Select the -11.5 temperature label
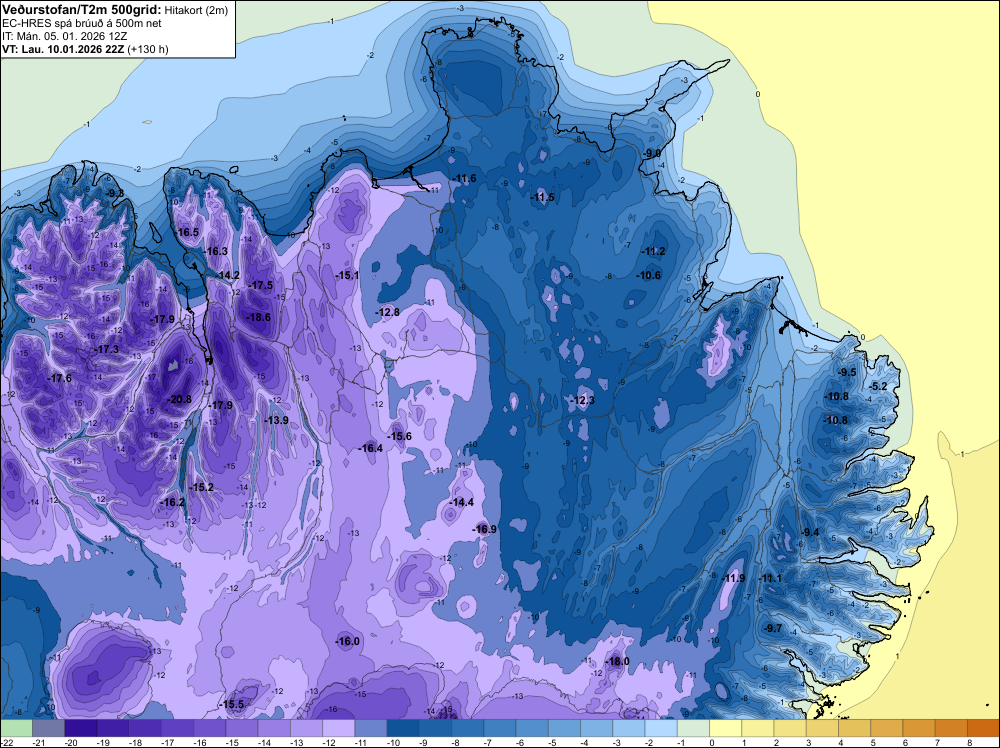Image resolution: width=1000 pixels, height=748 pixels. pyautogui.click(x=543, y=198)
